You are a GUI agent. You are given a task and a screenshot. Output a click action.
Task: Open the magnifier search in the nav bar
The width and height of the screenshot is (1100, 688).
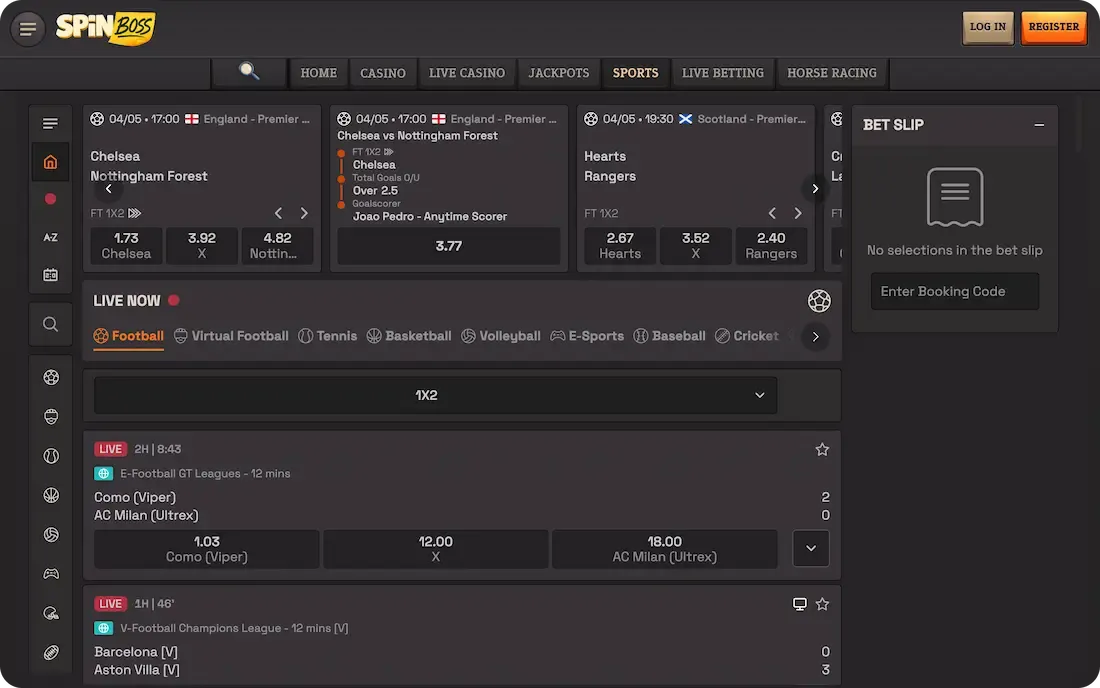pos(249,71)
